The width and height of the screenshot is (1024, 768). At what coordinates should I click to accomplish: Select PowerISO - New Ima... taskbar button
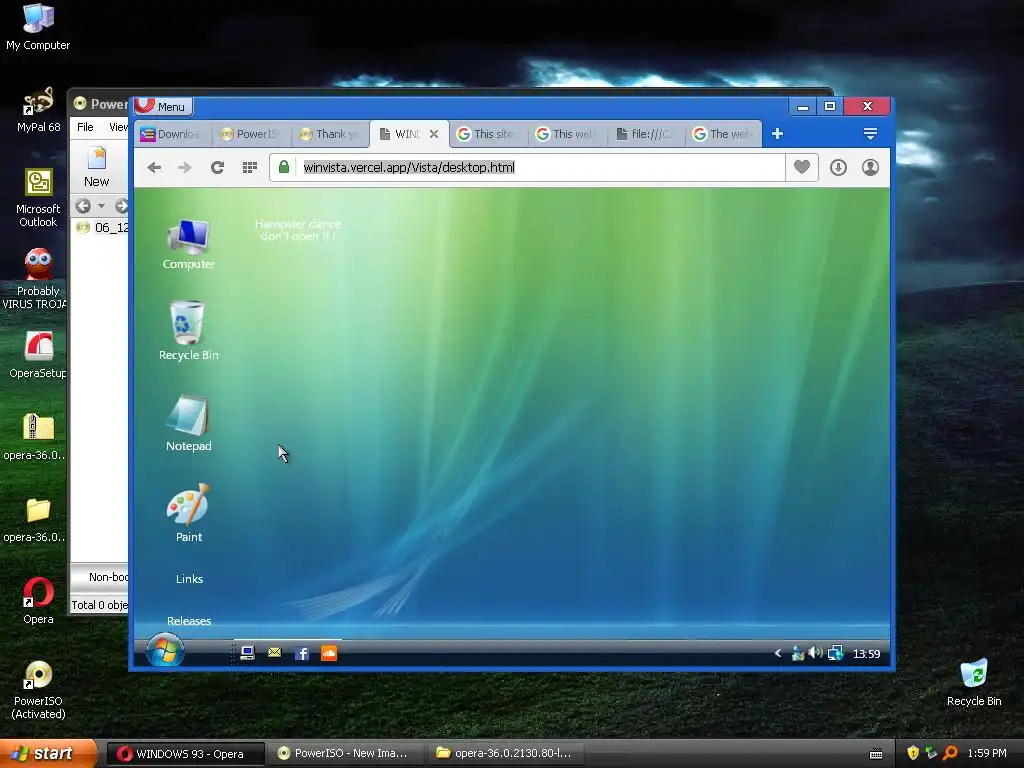tap(346, 754)
